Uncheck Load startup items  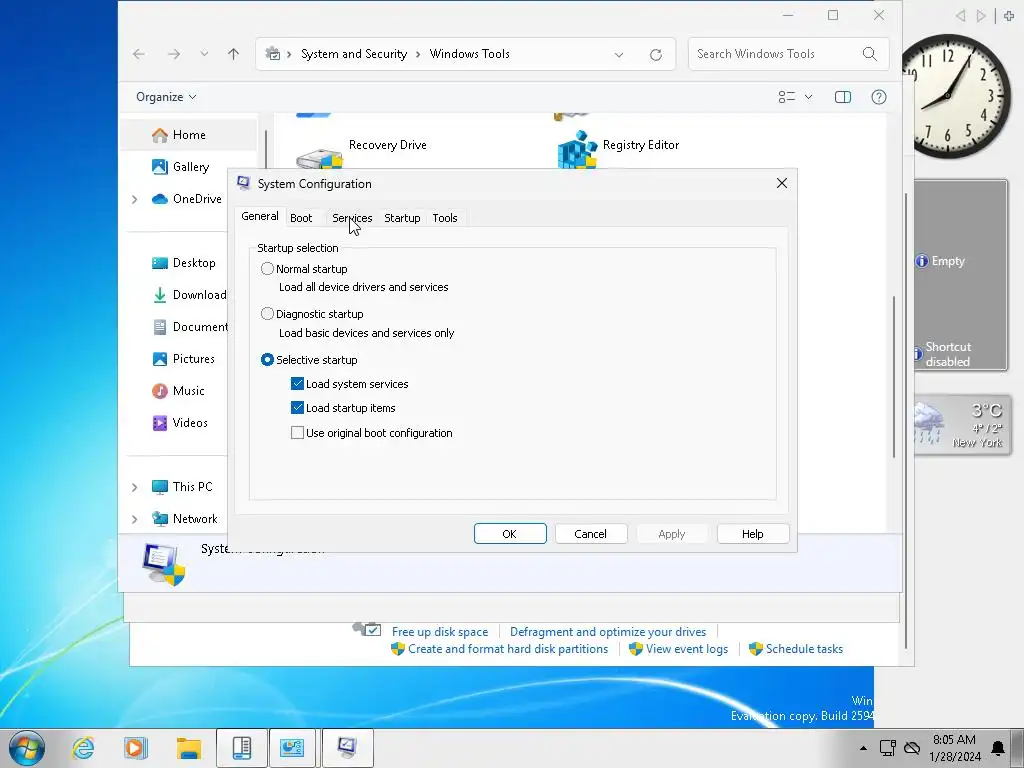[x=297, y=408]
